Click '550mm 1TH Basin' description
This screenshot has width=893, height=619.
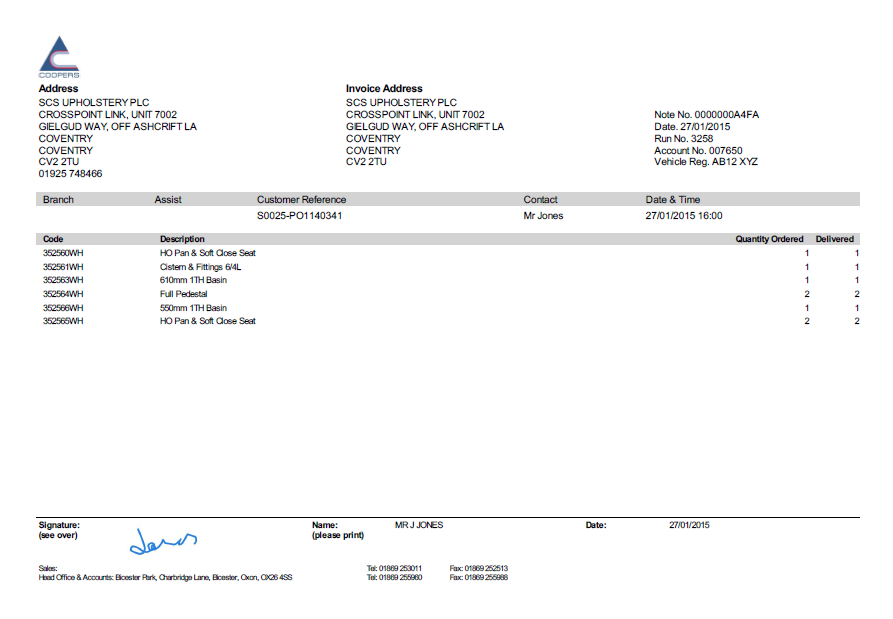(x=193, y=308)
